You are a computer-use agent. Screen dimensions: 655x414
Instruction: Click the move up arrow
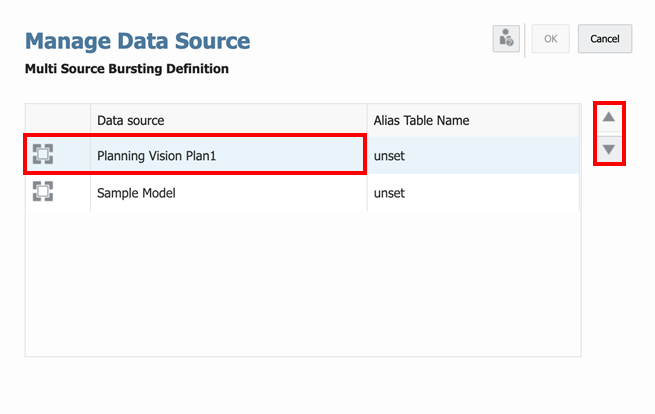[x=608, y=117]
